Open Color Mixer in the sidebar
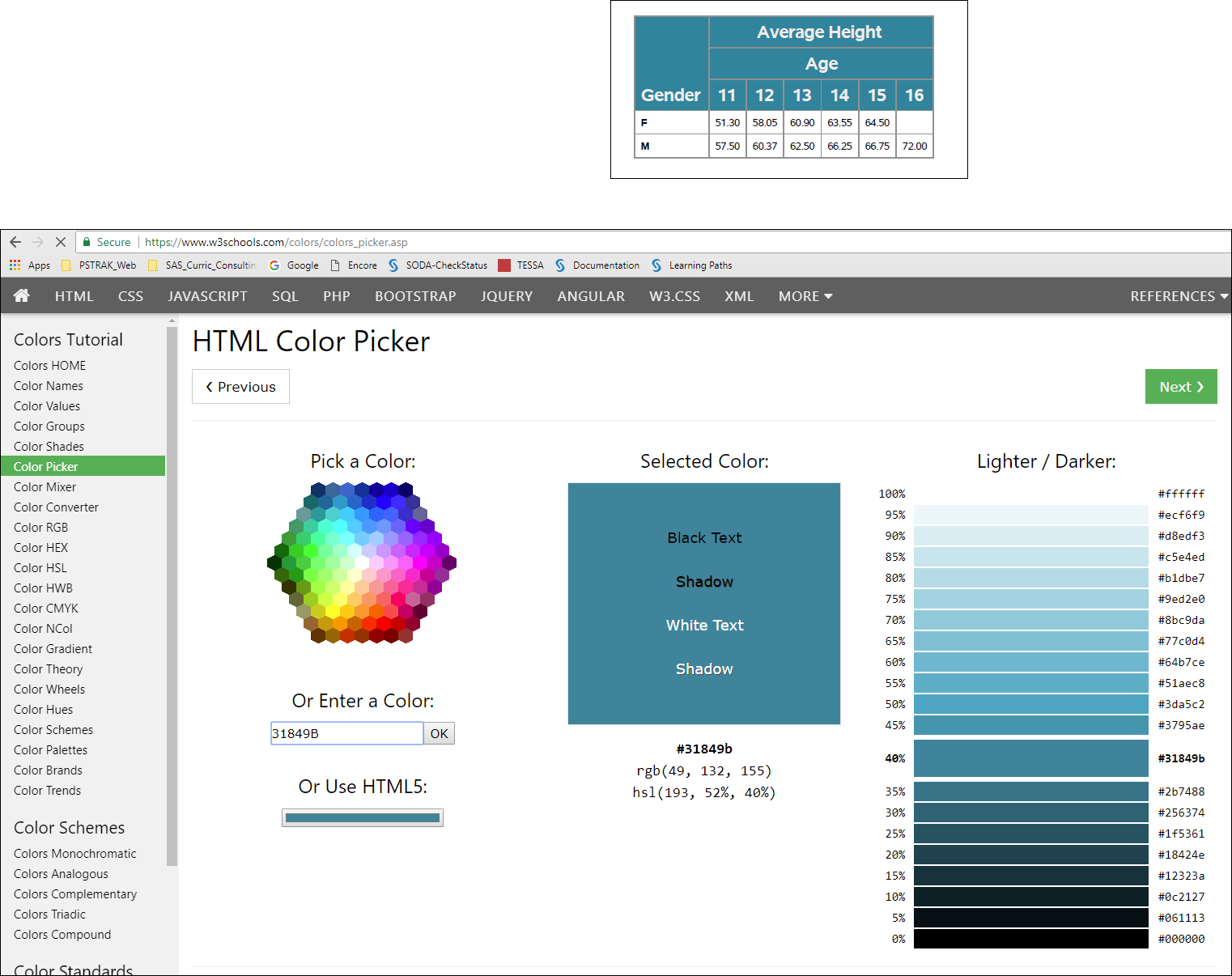Viewport: 1232px width, 976px height. point(45,487)
